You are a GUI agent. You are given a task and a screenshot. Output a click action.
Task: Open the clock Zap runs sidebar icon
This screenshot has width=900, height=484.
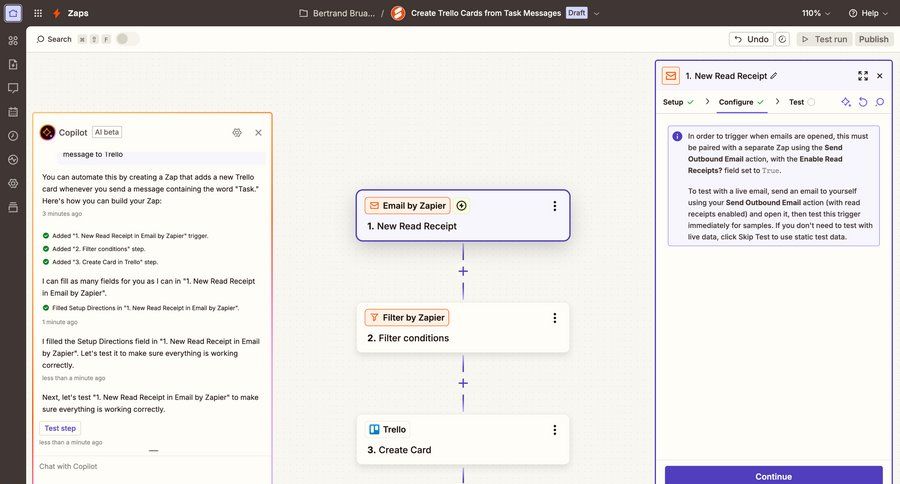pyautogui.click(x=13, y=135)
